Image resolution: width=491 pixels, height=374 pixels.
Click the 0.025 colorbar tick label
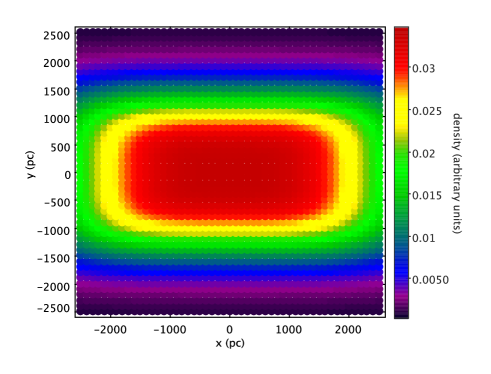427,111
